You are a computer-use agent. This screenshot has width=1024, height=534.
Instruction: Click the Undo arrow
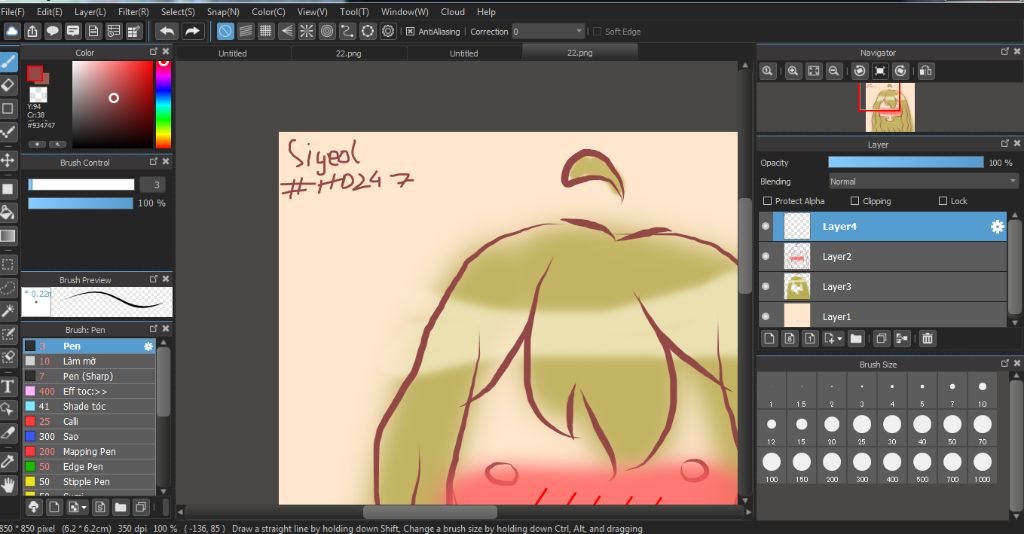coord(167,31)
